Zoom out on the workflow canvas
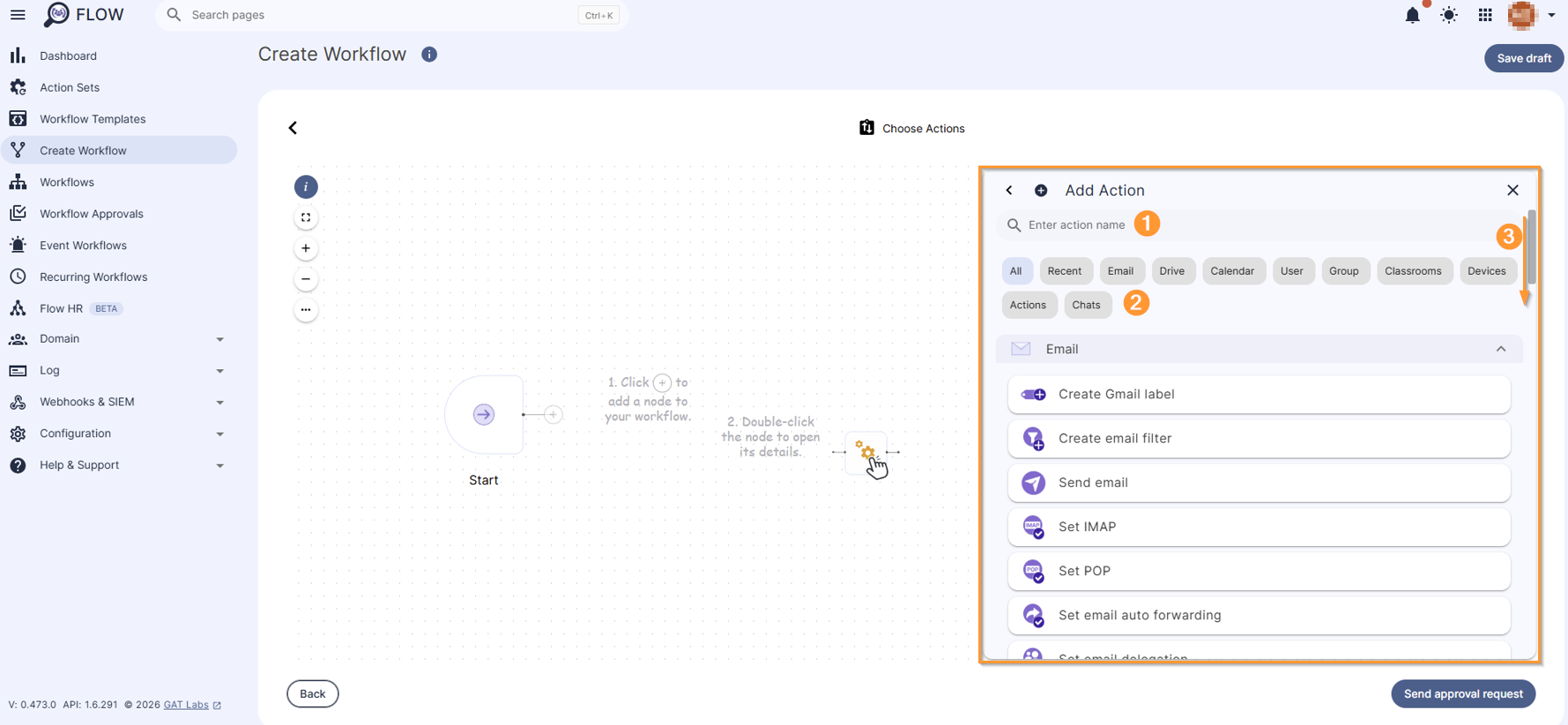 coord(306,279)
